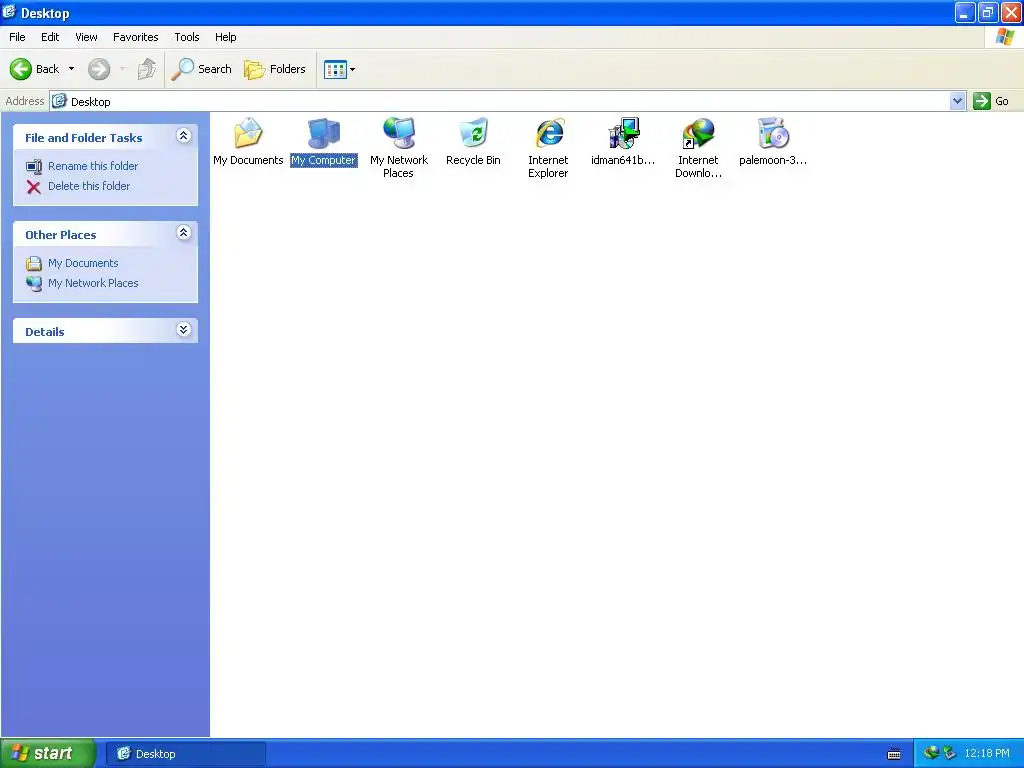The image size is (1024, 768).
Task: Open the File menu
Action: point(17,37)
